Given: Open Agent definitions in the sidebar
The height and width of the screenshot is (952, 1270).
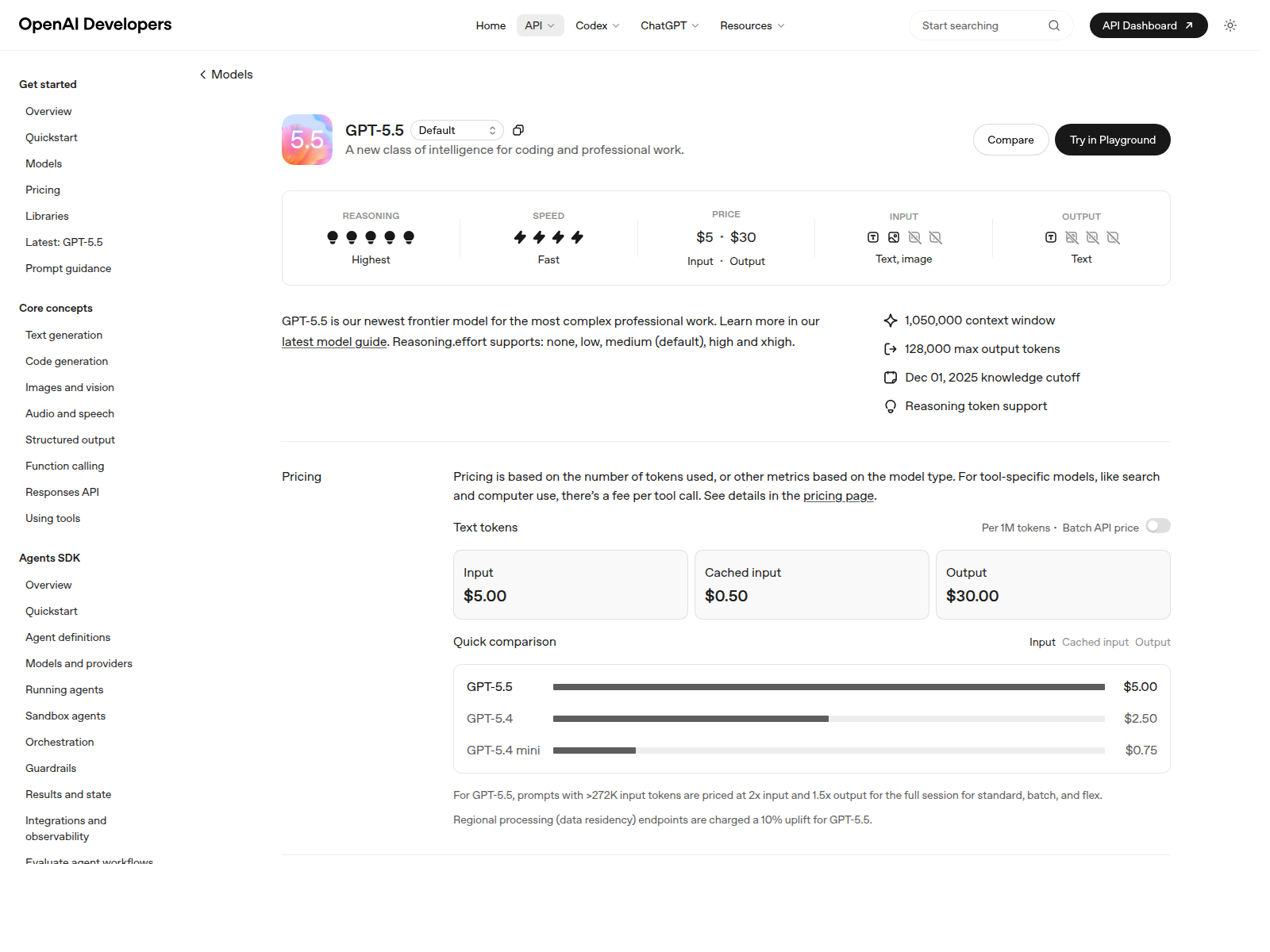Looking at the screenshot, I should point(67,637).
